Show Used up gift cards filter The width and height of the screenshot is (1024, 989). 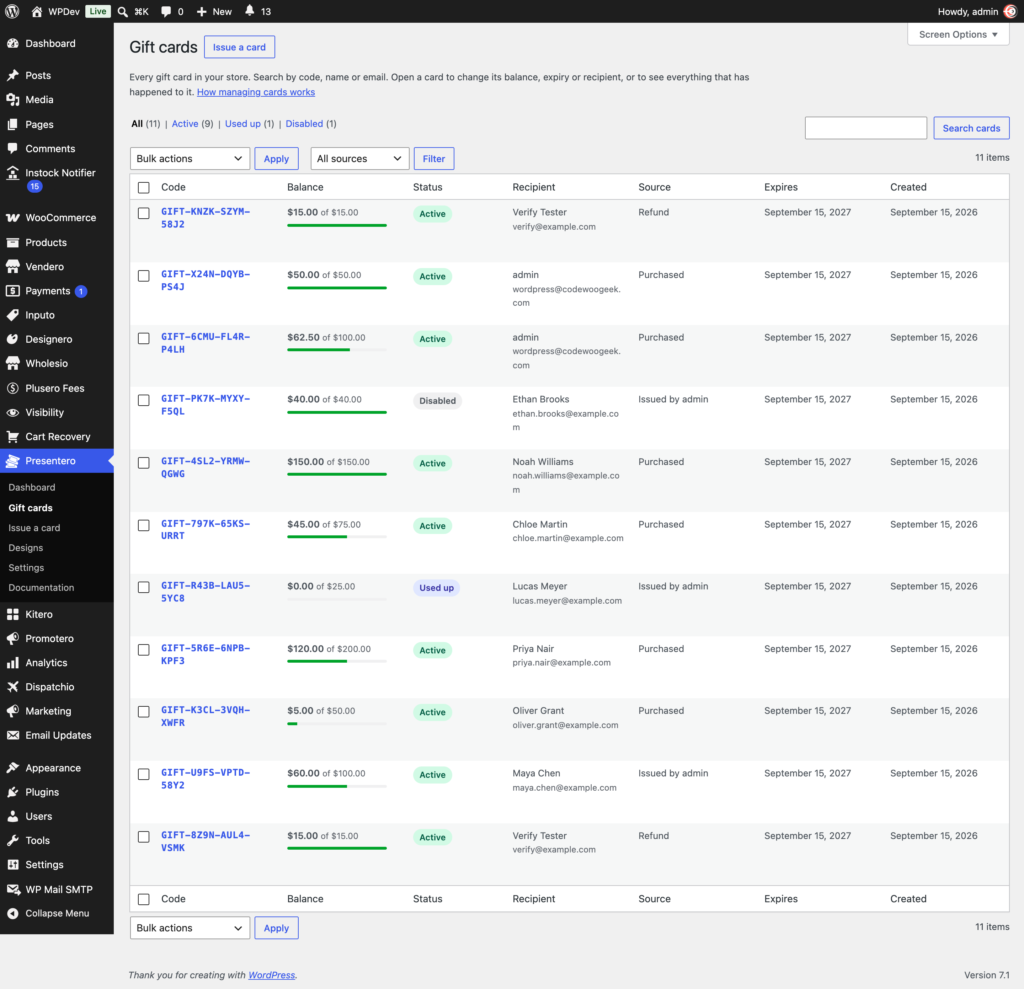242,123
